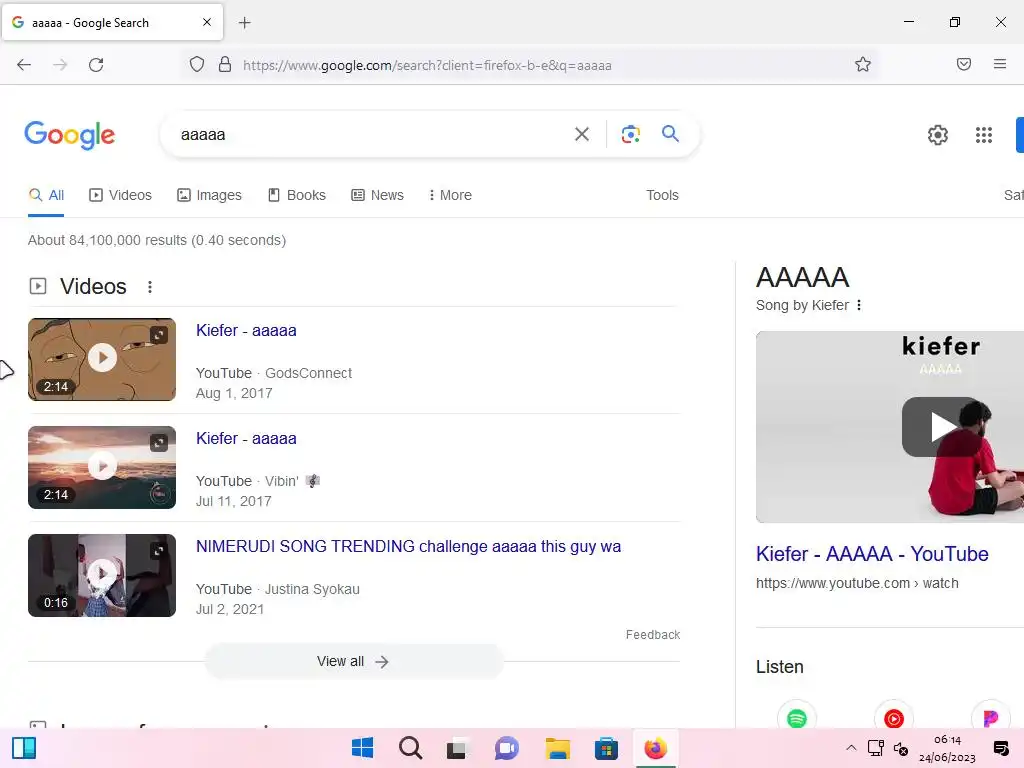This screenshot has height=768, width=1024.
Task: Click the Google Lens search-by-image icon
Action: pos(630,134)
